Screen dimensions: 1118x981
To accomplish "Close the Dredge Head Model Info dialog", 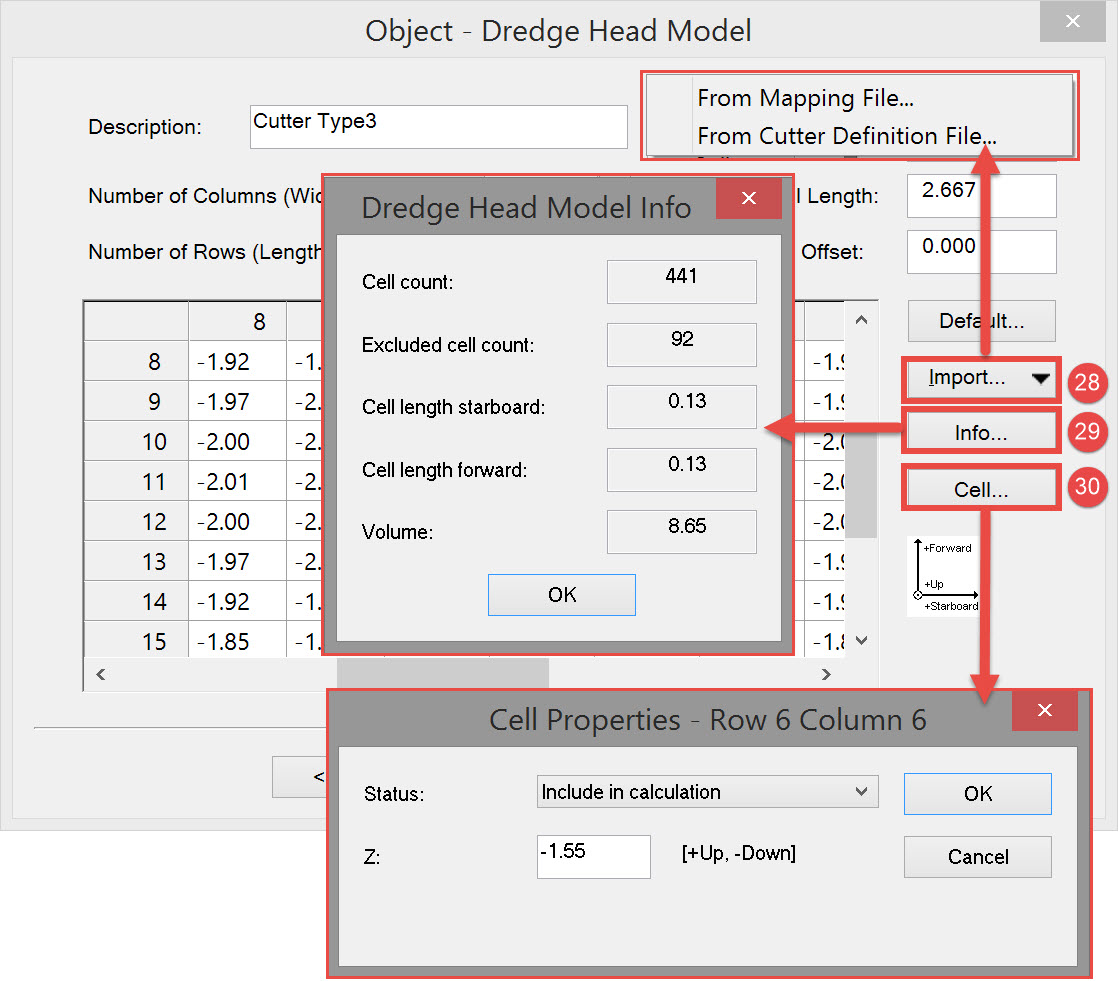I will (748, 199).
